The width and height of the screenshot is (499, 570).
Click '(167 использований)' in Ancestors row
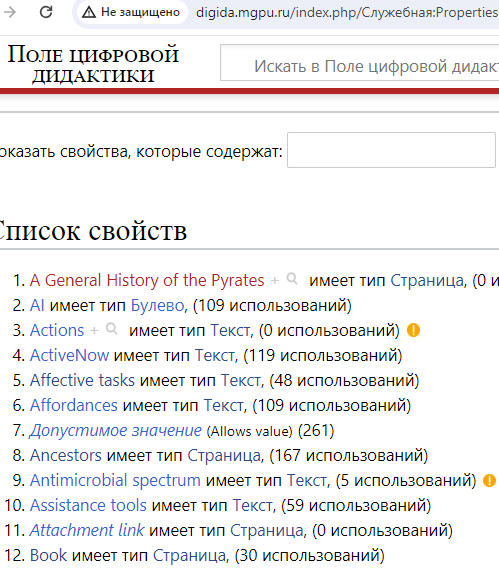pos(349,455)
